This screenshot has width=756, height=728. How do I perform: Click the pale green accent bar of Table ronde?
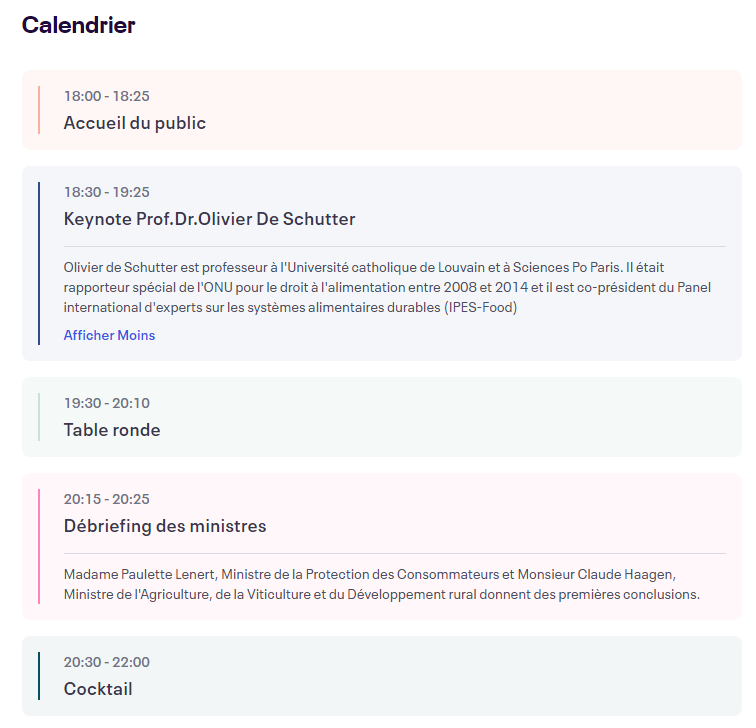pos(39,417)
